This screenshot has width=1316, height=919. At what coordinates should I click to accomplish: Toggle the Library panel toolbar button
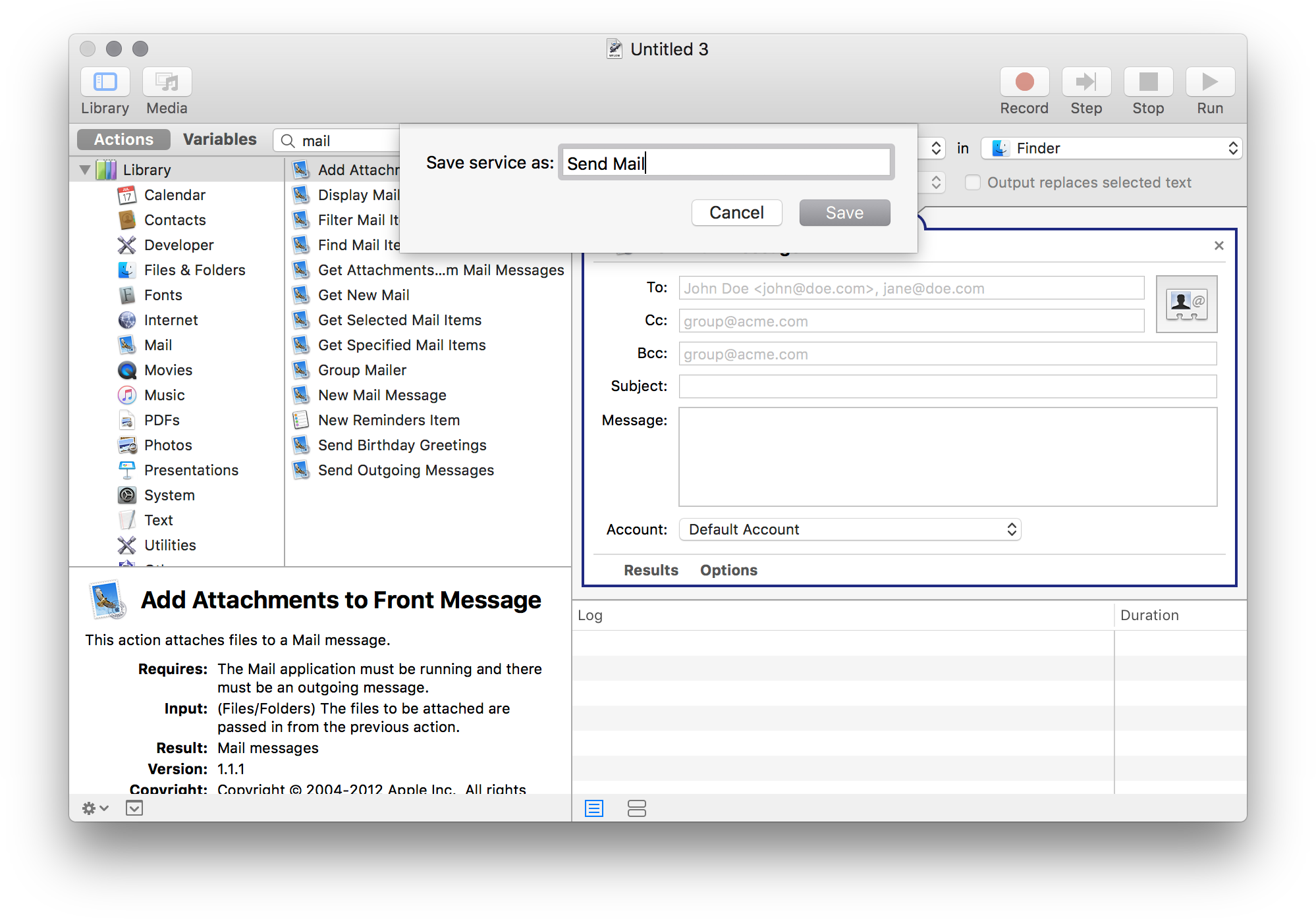pyautogui.click(x=105, y=82)
